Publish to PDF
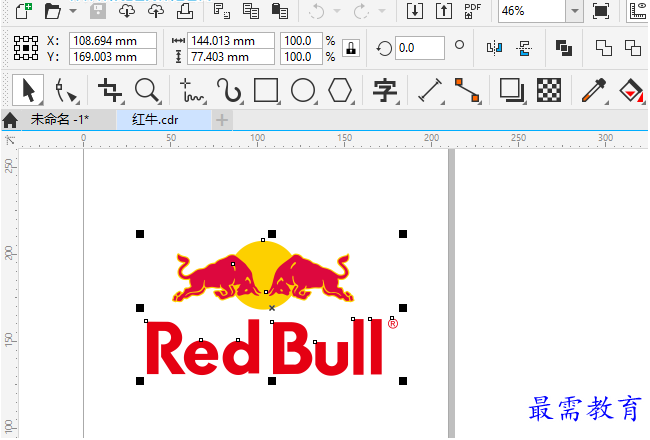Image resolution: width=650 pixels, height=440 pixels. coord(473,11)
